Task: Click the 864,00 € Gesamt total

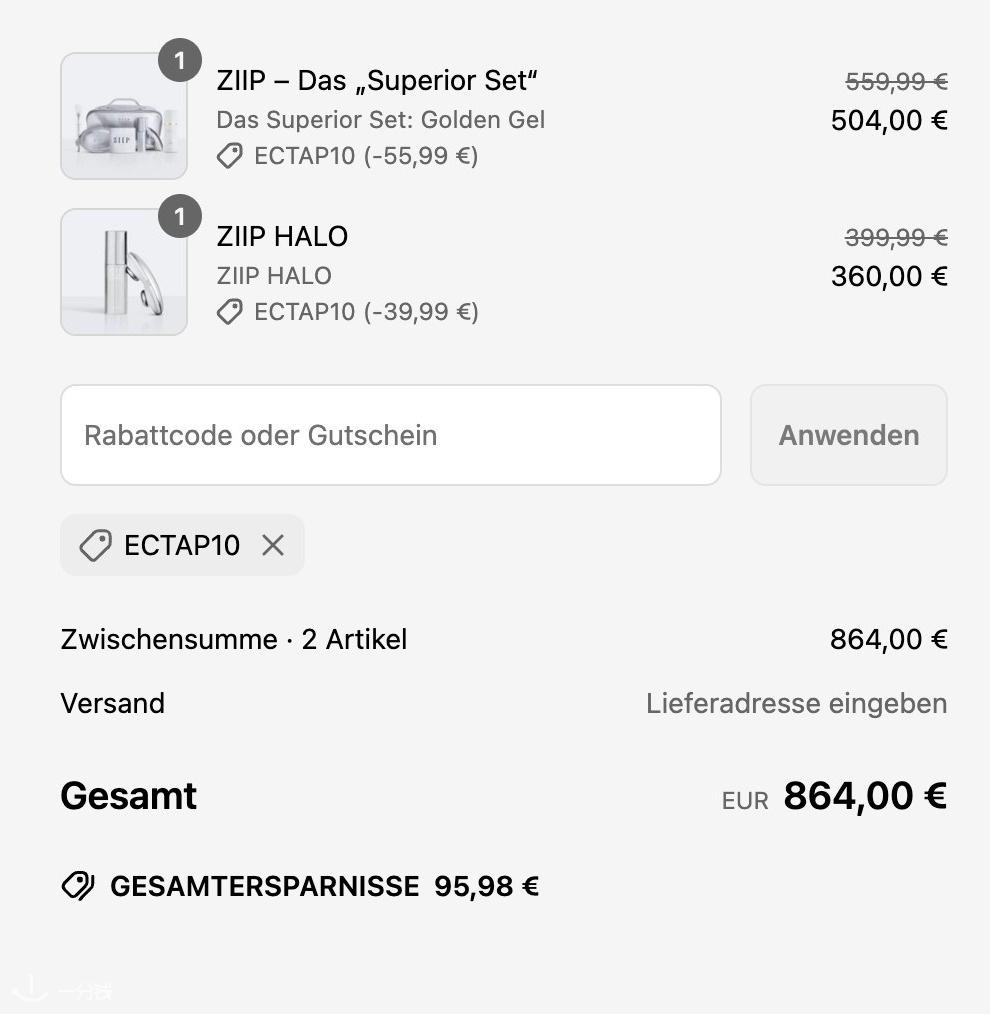Action: click(865, 795)
